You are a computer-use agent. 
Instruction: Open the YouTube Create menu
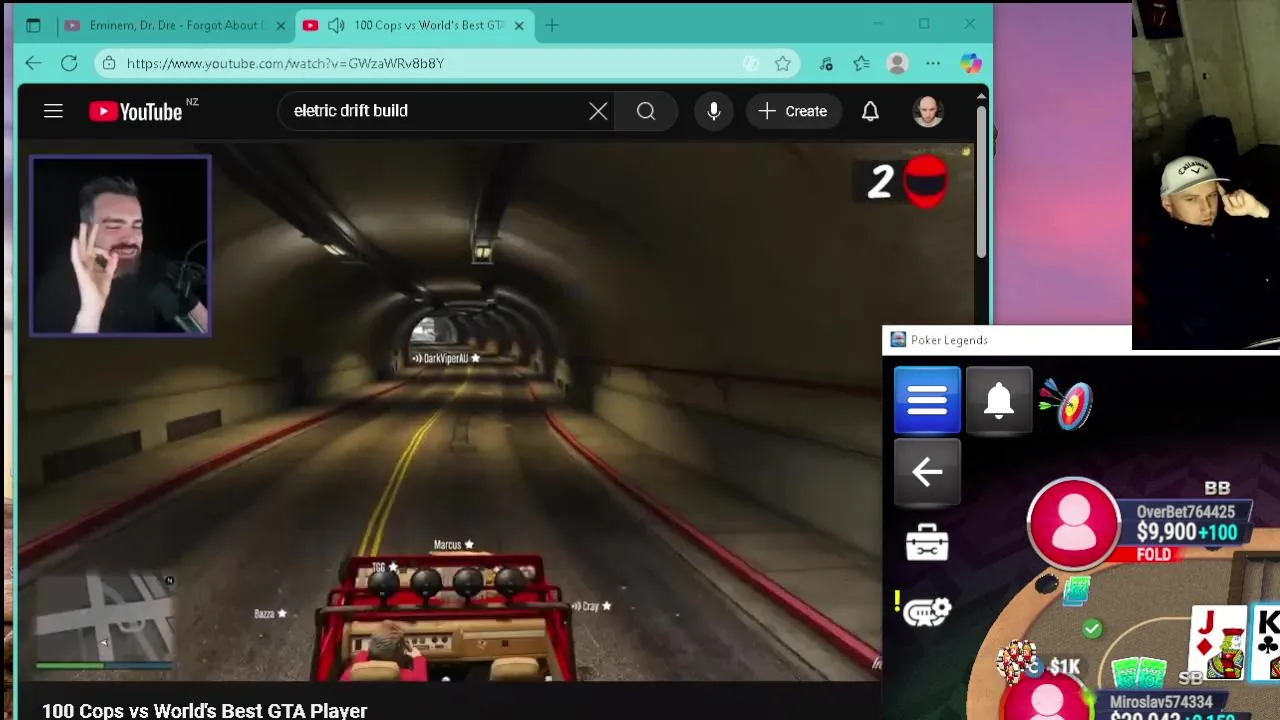click(793, 111)
